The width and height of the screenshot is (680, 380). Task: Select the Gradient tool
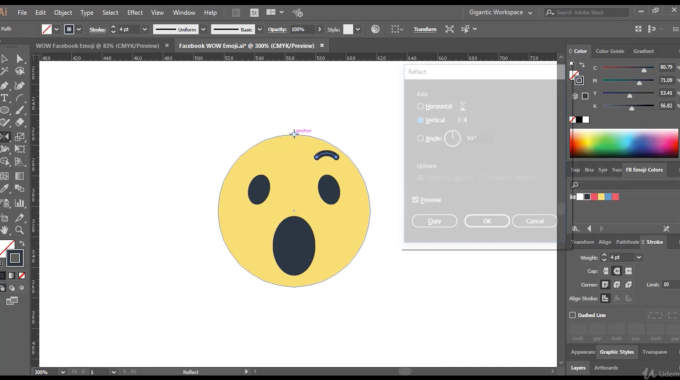pyautogui.click(x=20, y=176)
